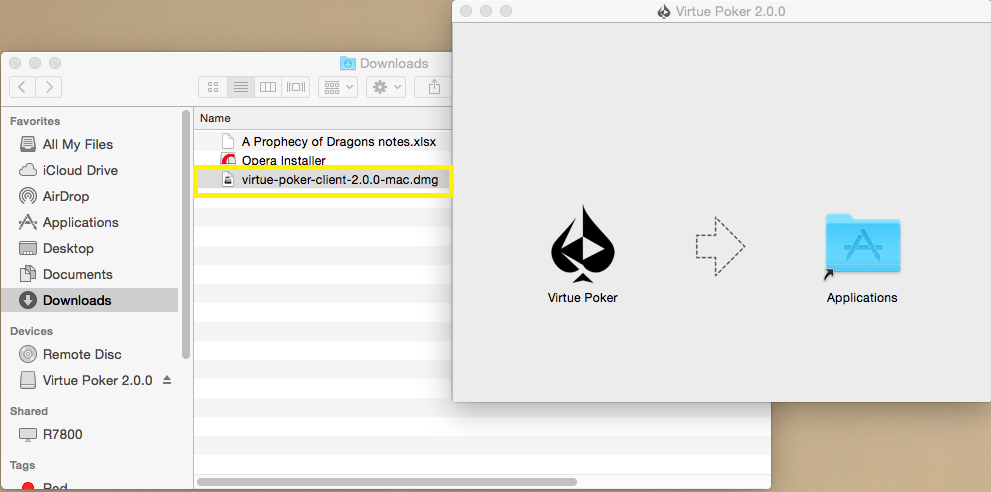Close the Finder Downloads window

coord(15,63)
